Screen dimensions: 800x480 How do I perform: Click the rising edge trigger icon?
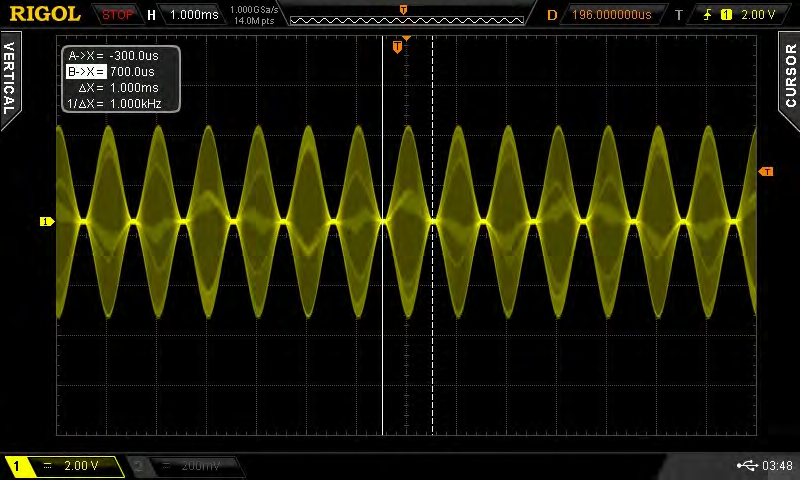click(707, 15)
